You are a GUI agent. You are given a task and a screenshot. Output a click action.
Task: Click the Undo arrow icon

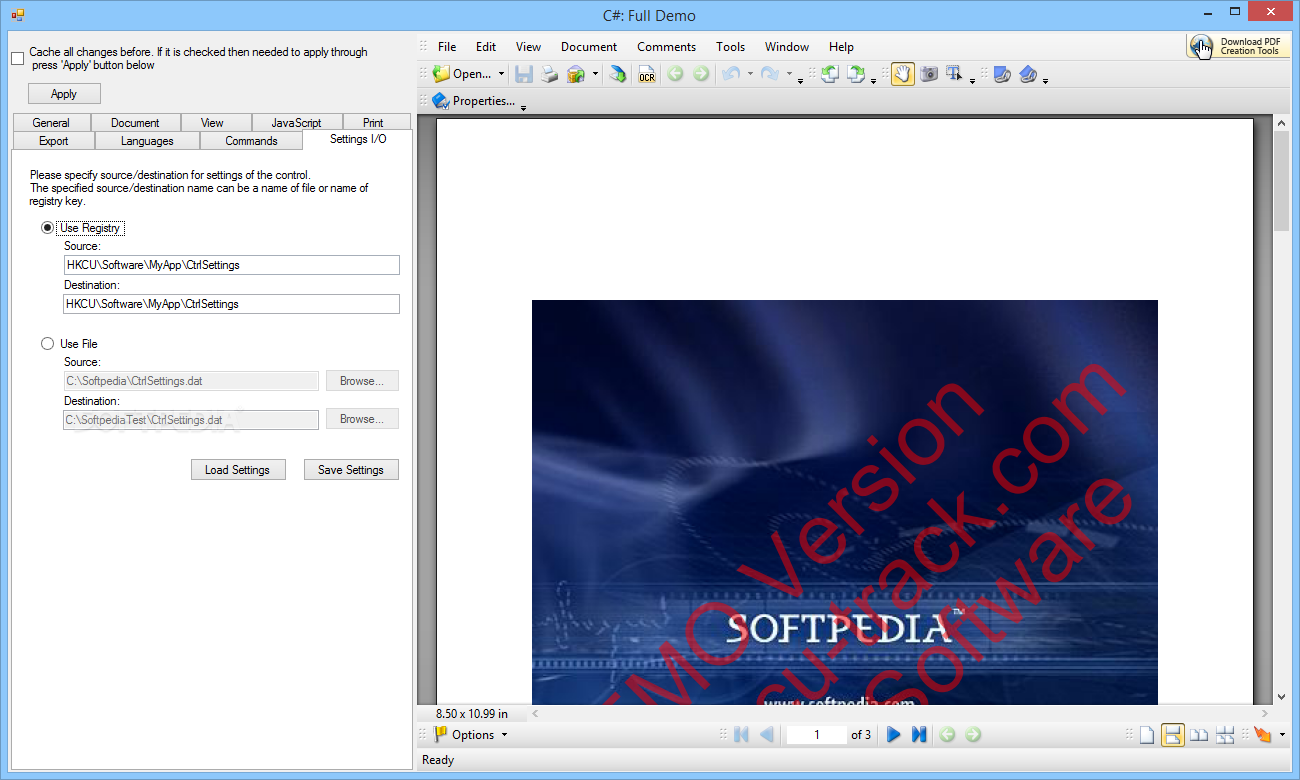click(731, 74)
